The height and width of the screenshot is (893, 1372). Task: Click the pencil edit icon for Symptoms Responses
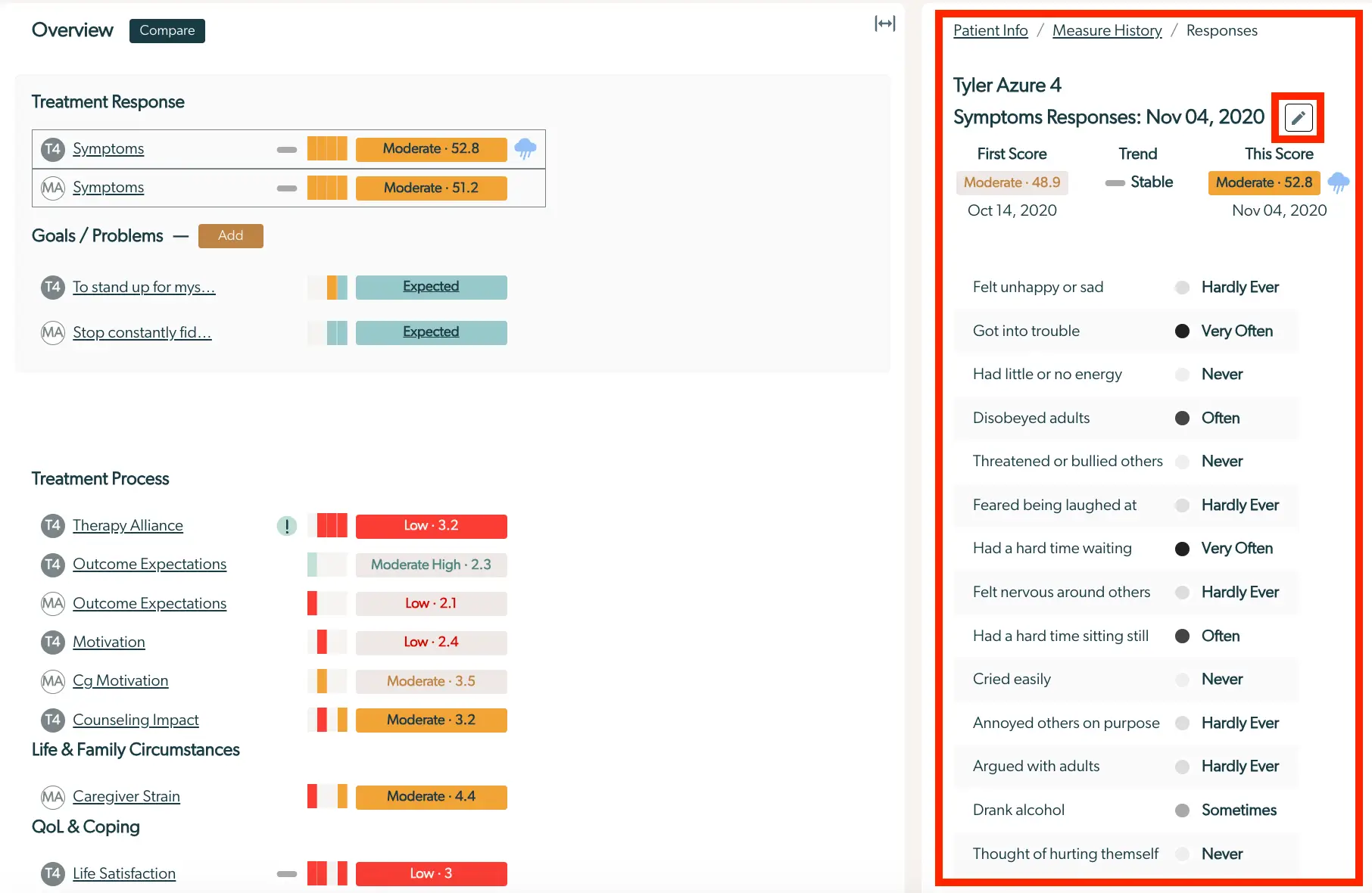(1299, 117)
